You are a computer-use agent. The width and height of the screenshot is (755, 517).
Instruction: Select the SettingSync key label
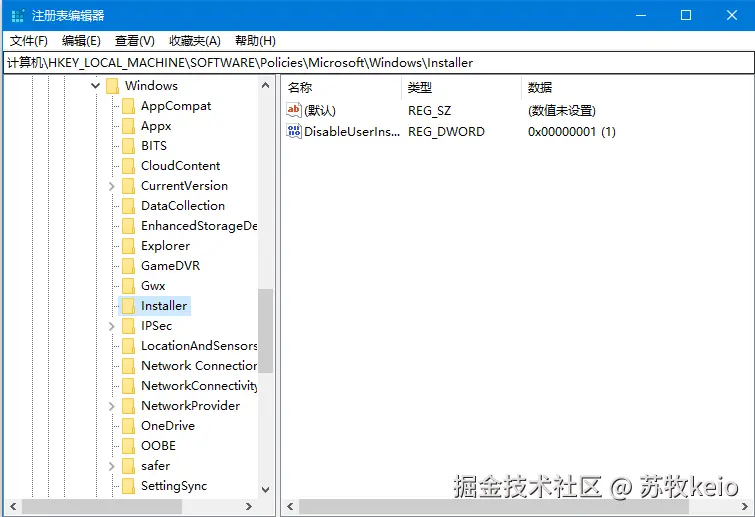pos(174,486)
